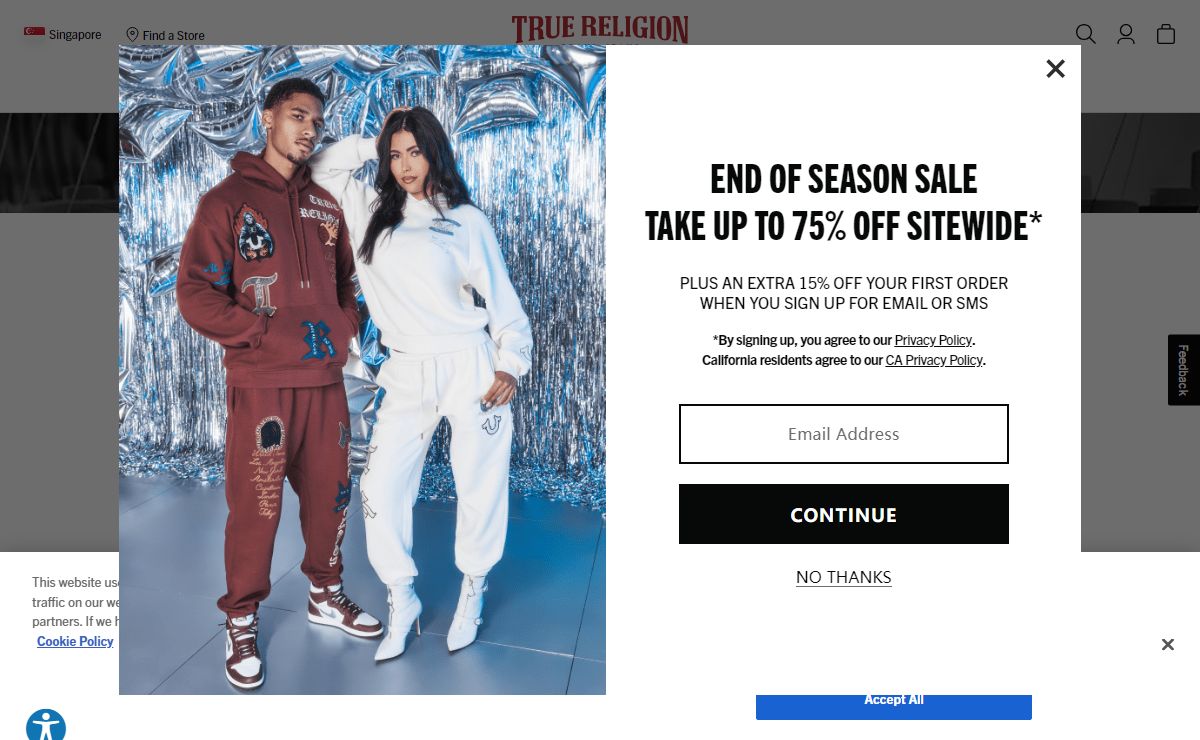Focus the Email Address field

click(x=844, y=434)
